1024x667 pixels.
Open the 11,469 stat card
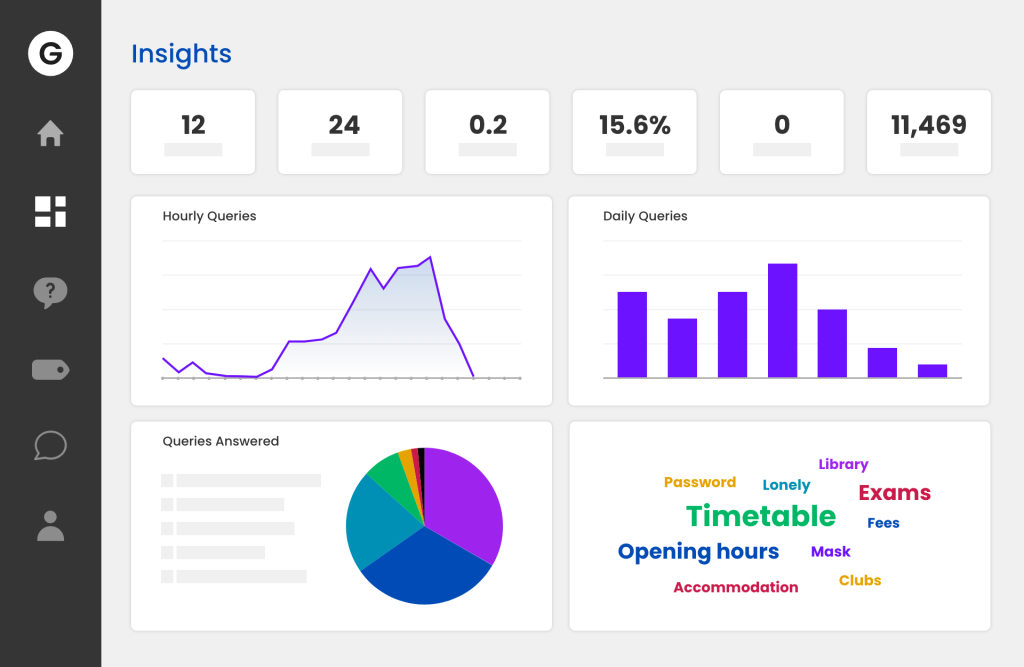(928, 131)
